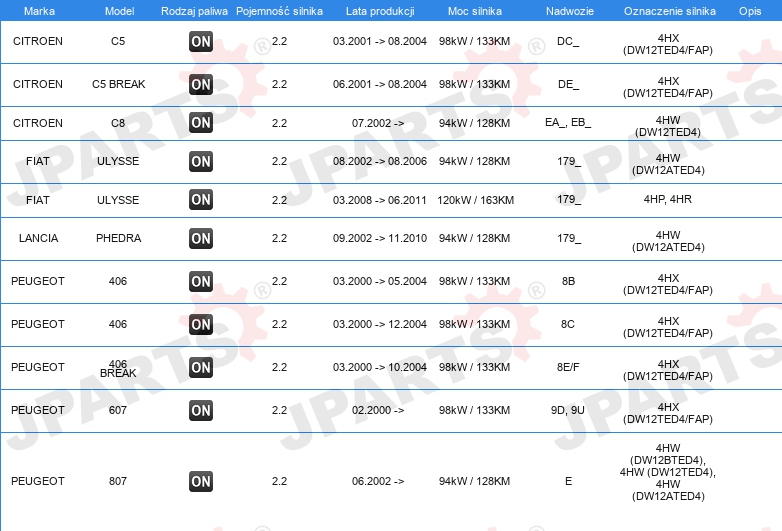782x531 pixels.
Task: Select the 406 BREAK model cell
Action: 118,368
